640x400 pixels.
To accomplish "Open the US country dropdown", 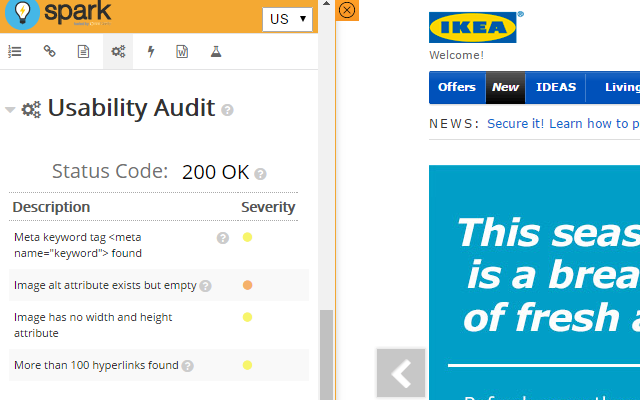I will (x=287, y=20).
